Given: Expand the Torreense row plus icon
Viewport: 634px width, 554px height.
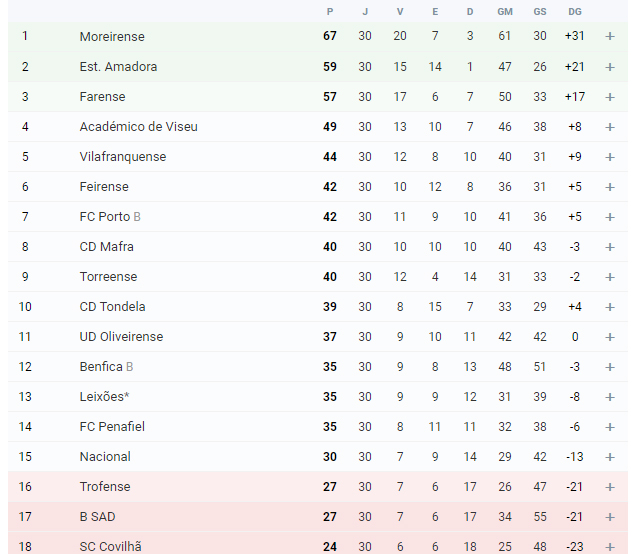Looking at the screenshot, I should pos(610,277).
